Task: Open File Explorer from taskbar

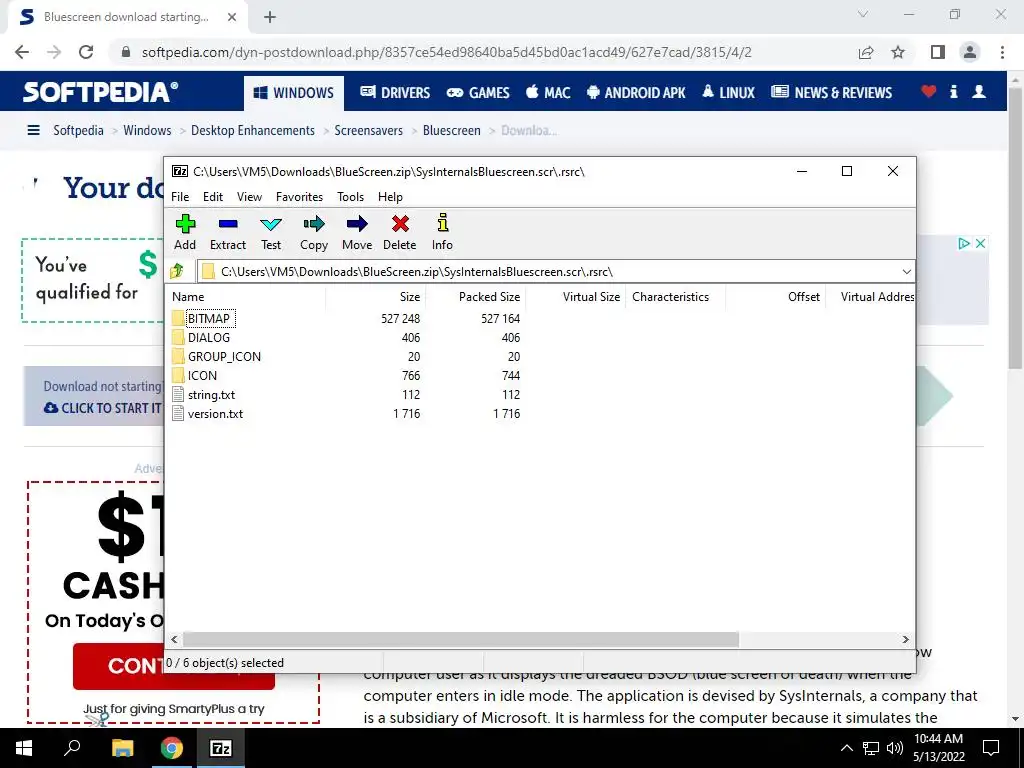Action: 122,748
